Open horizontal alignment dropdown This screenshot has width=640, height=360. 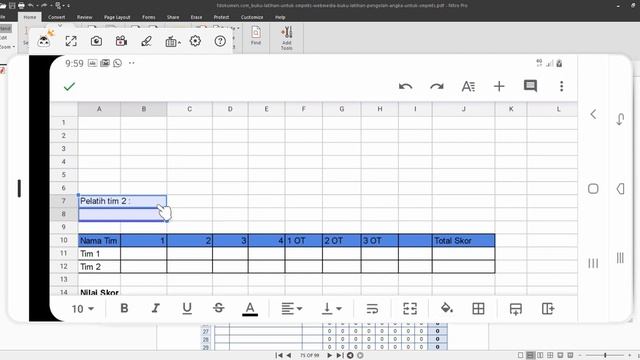pyautogui.click(x=291, y=309)
